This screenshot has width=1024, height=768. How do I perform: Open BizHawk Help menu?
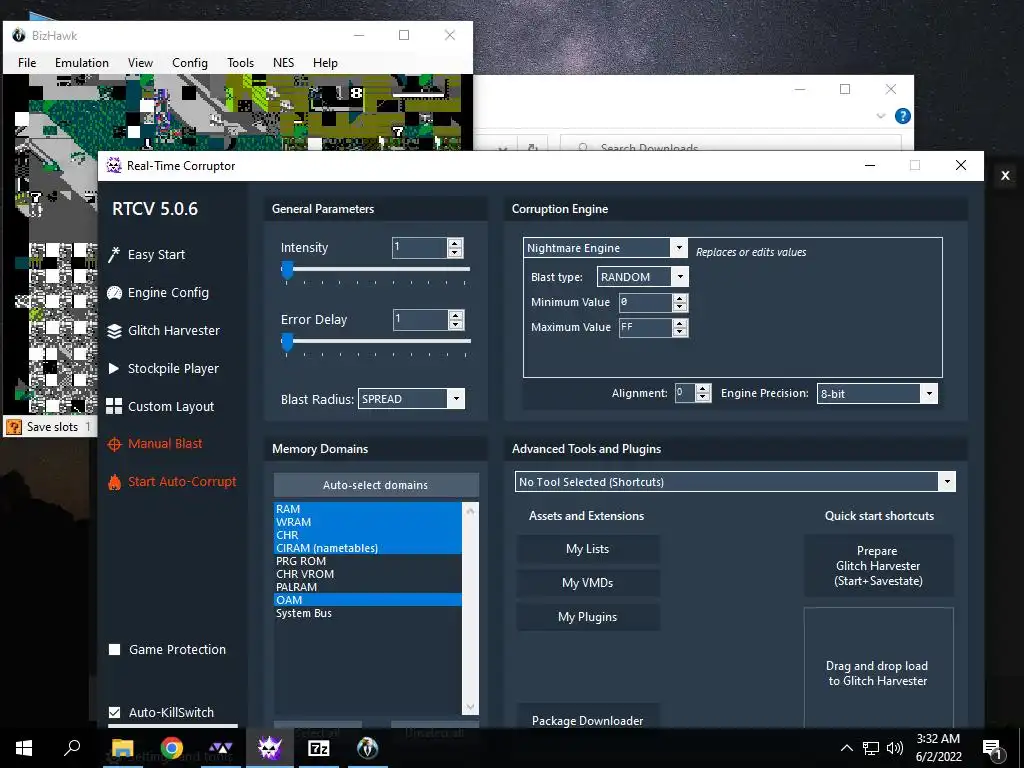point(325,63)
